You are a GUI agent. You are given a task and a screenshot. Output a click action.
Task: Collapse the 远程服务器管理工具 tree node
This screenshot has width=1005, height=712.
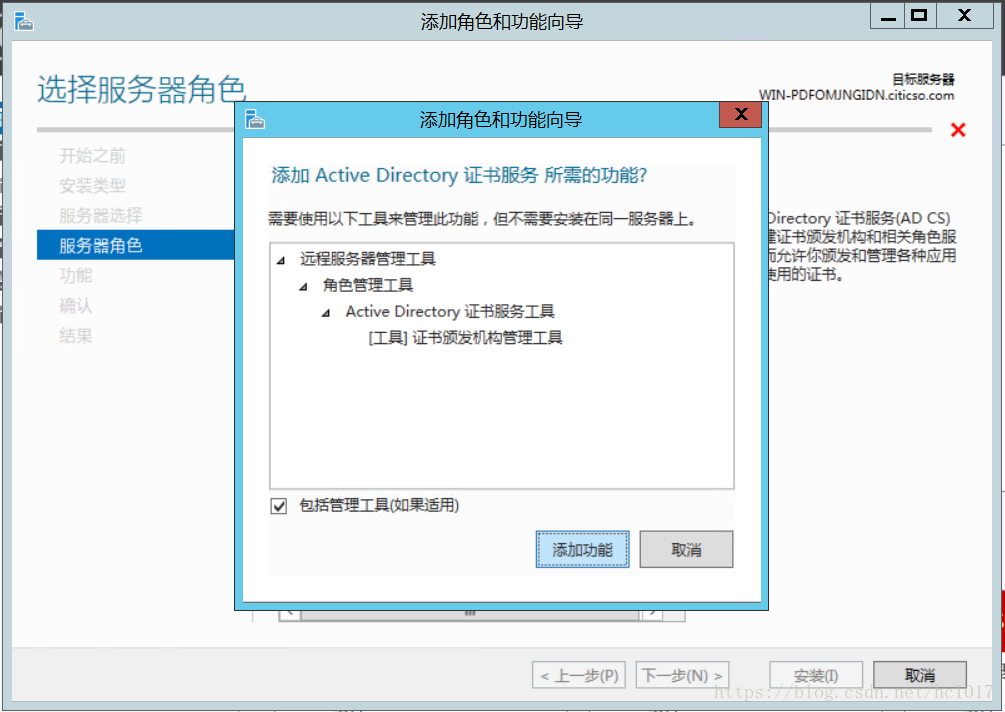click(281, 260)
